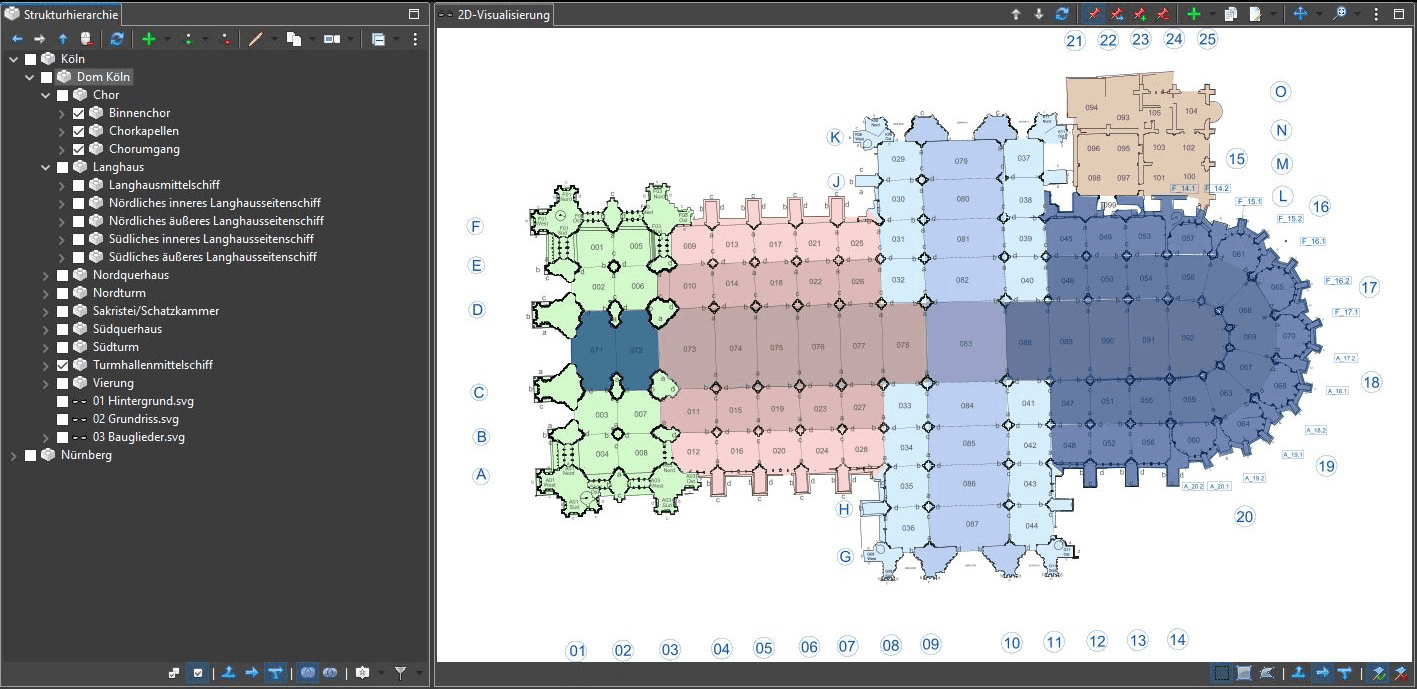Expand the Südquerhaus tree node

(x=46, y=329)
